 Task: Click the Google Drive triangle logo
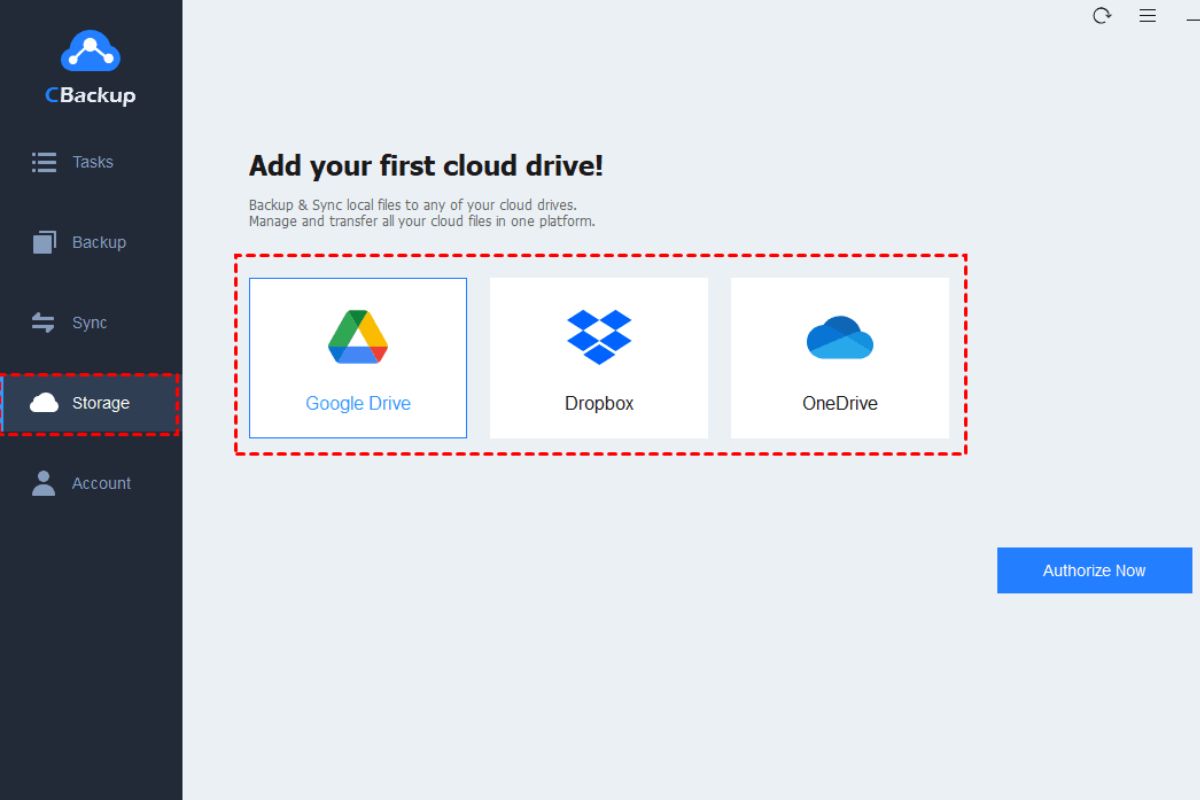pos(358,337)
